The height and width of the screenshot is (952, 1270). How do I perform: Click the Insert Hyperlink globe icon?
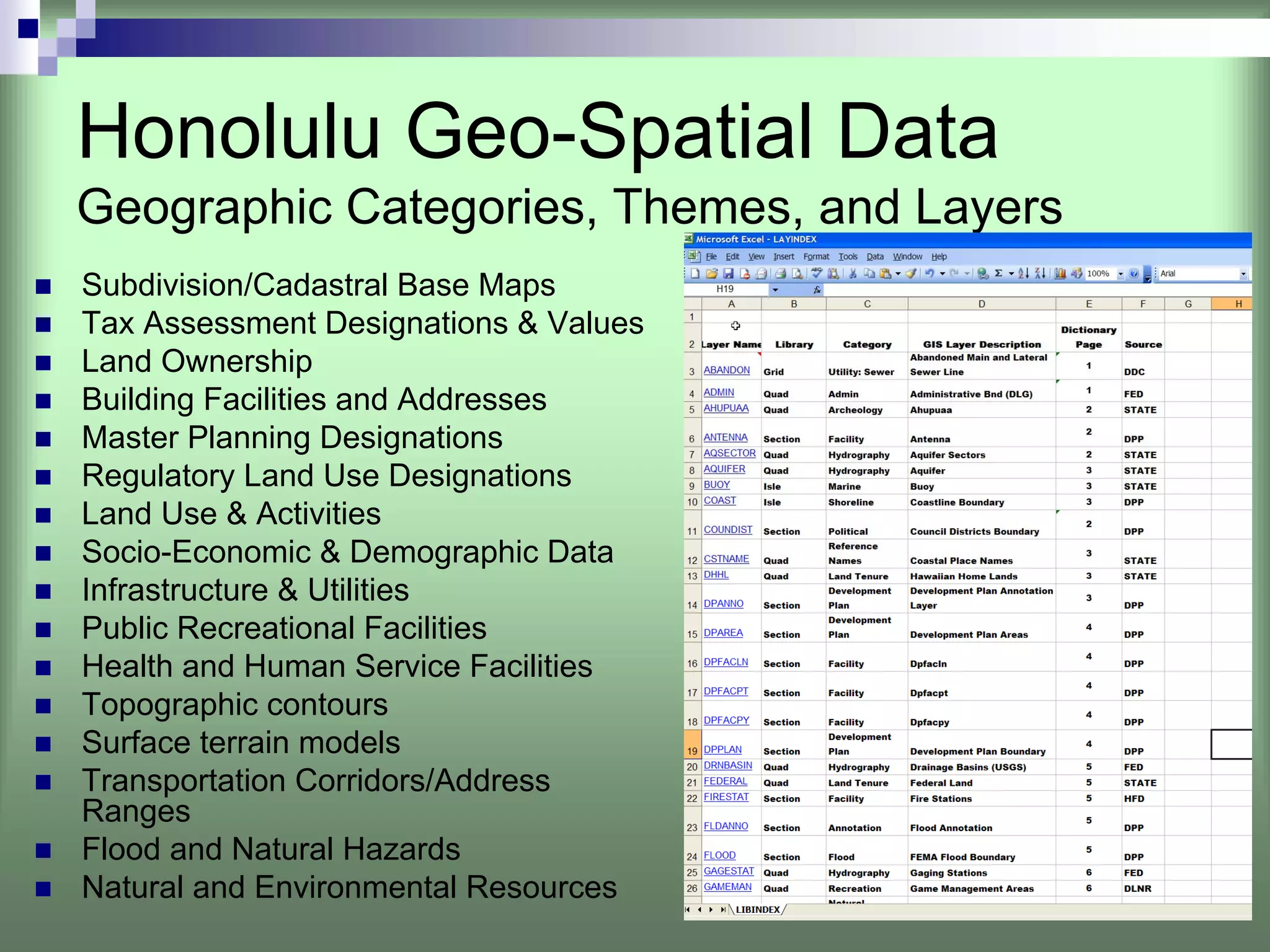pyautogui.click(x=983, y=273)
